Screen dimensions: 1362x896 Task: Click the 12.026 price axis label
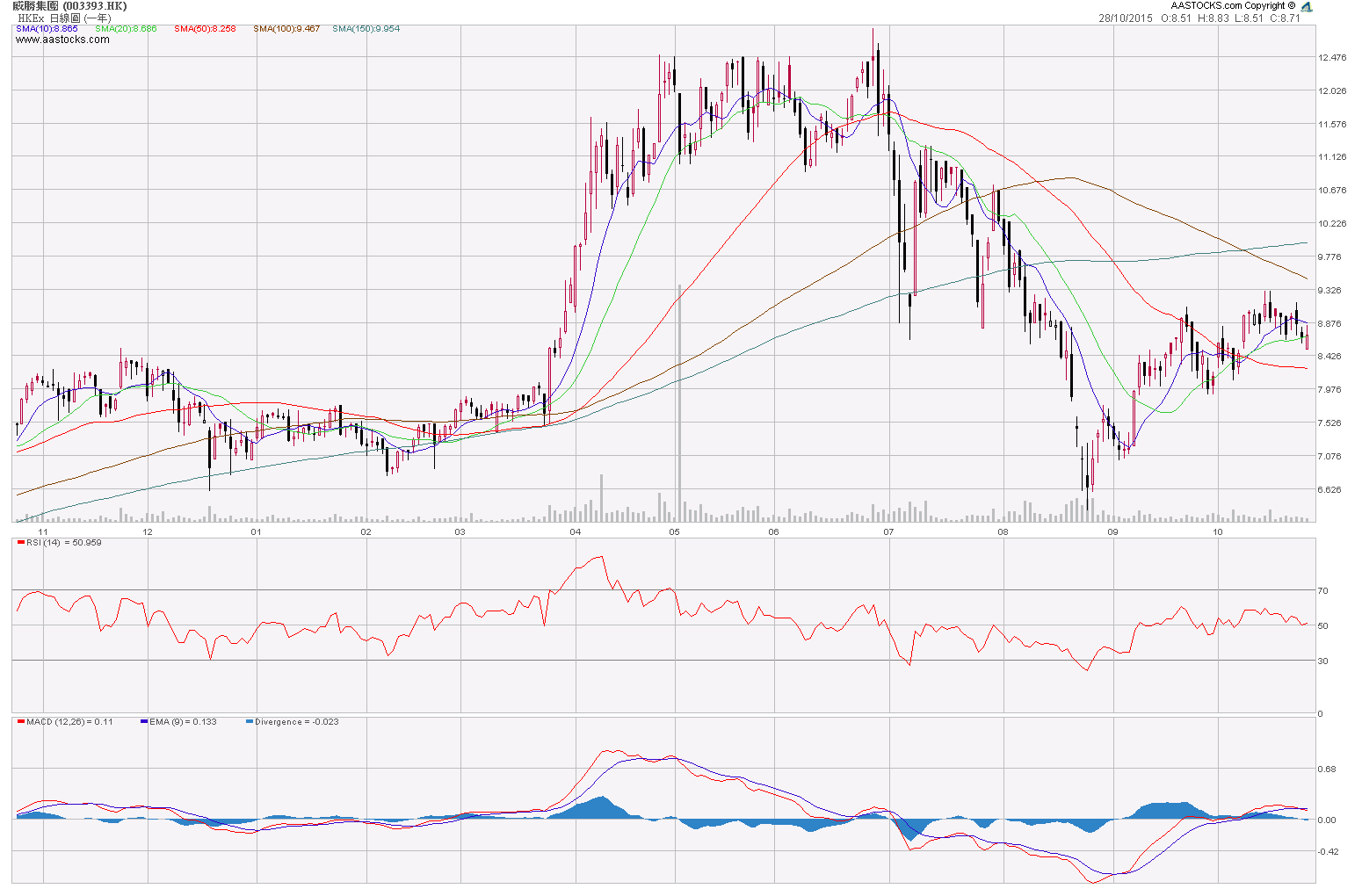point(1332,91)
